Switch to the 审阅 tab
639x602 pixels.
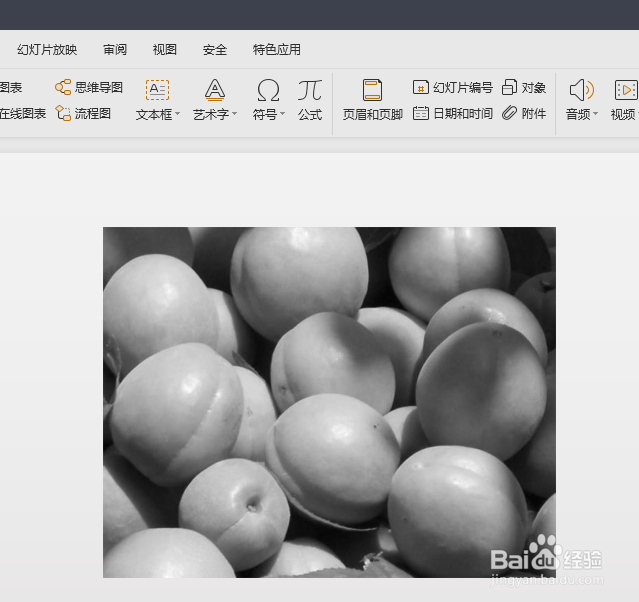point(115,50)
